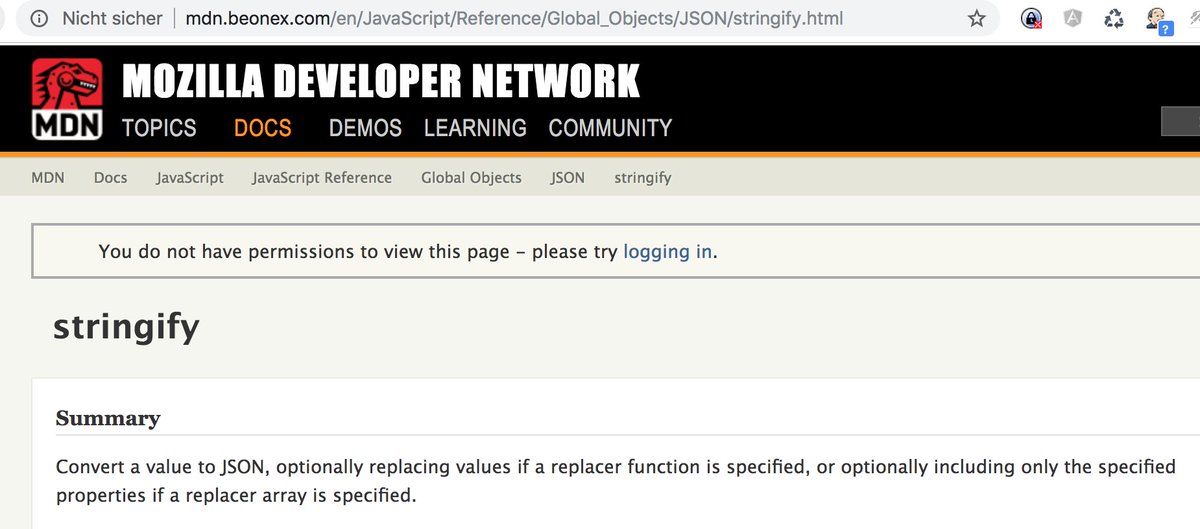This screenshot has height=529, width=1200.
Task: Click the stringify breadcrumb item
Action: (643, 177)
